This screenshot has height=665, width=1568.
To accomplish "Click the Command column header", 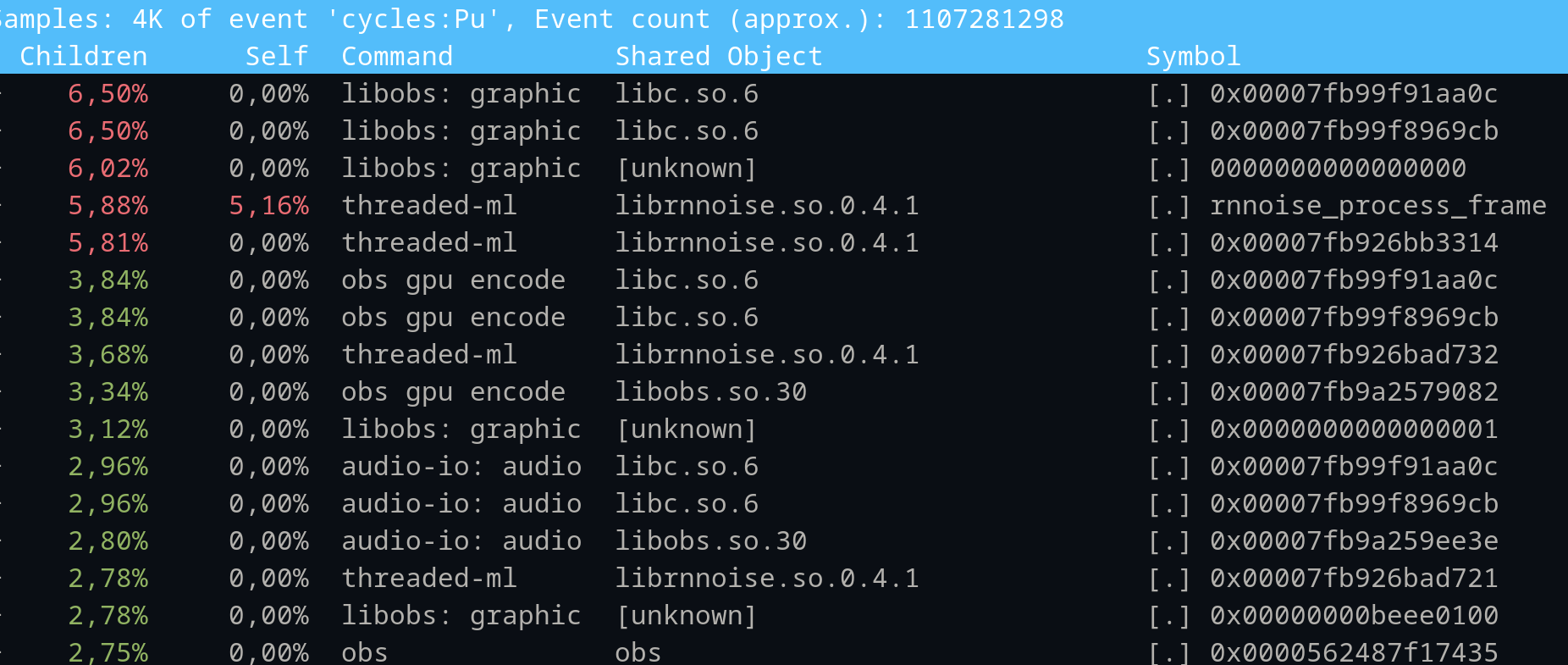I will (x=397, y=56).
